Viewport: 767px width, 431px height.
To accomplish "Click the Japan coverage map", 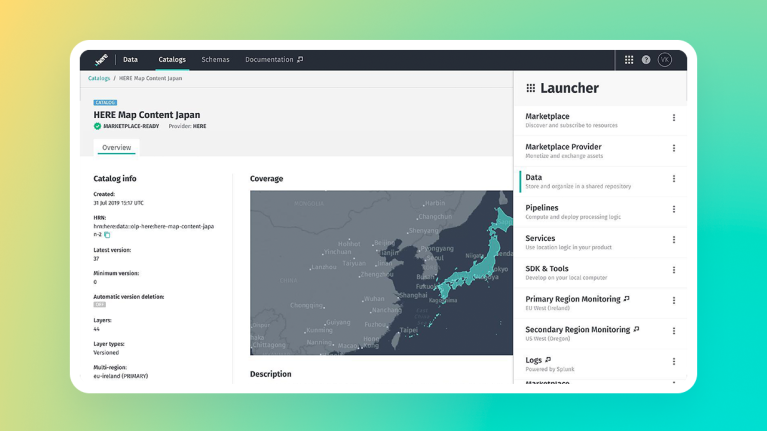I will (x=381, y=272).
